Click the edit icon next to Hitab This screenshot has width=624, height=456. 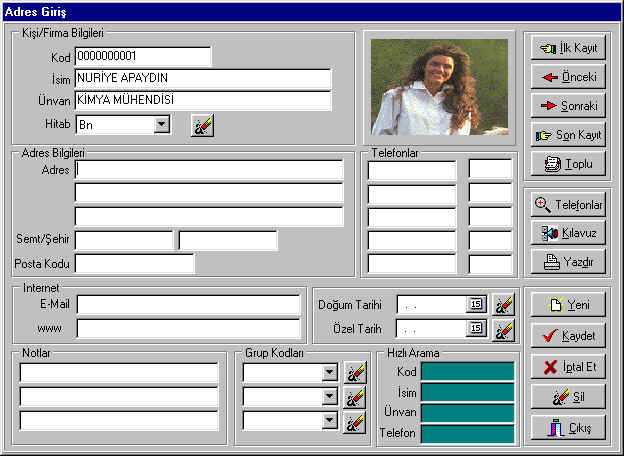click(203, 125)
